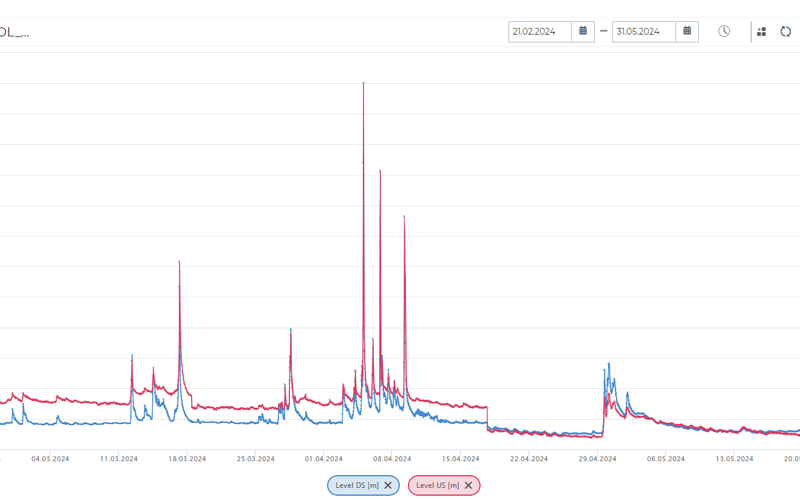This screenshot has width=800, height=500.
Task: Click the highest red peak in April
Action: click(x=363, y=84)
